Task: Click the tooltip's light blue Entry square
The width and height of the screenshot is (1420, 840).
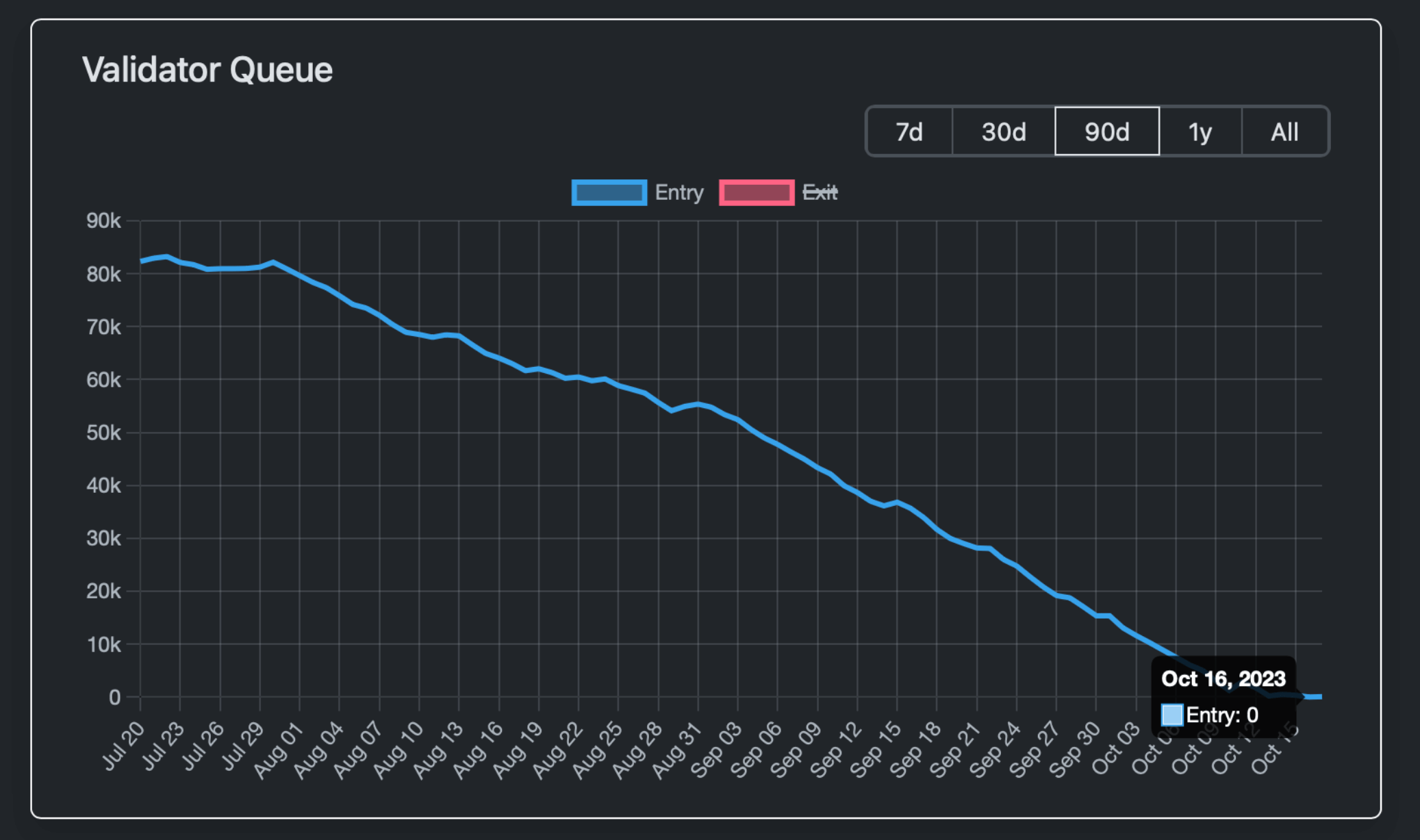Action: tap(1171, 715)
